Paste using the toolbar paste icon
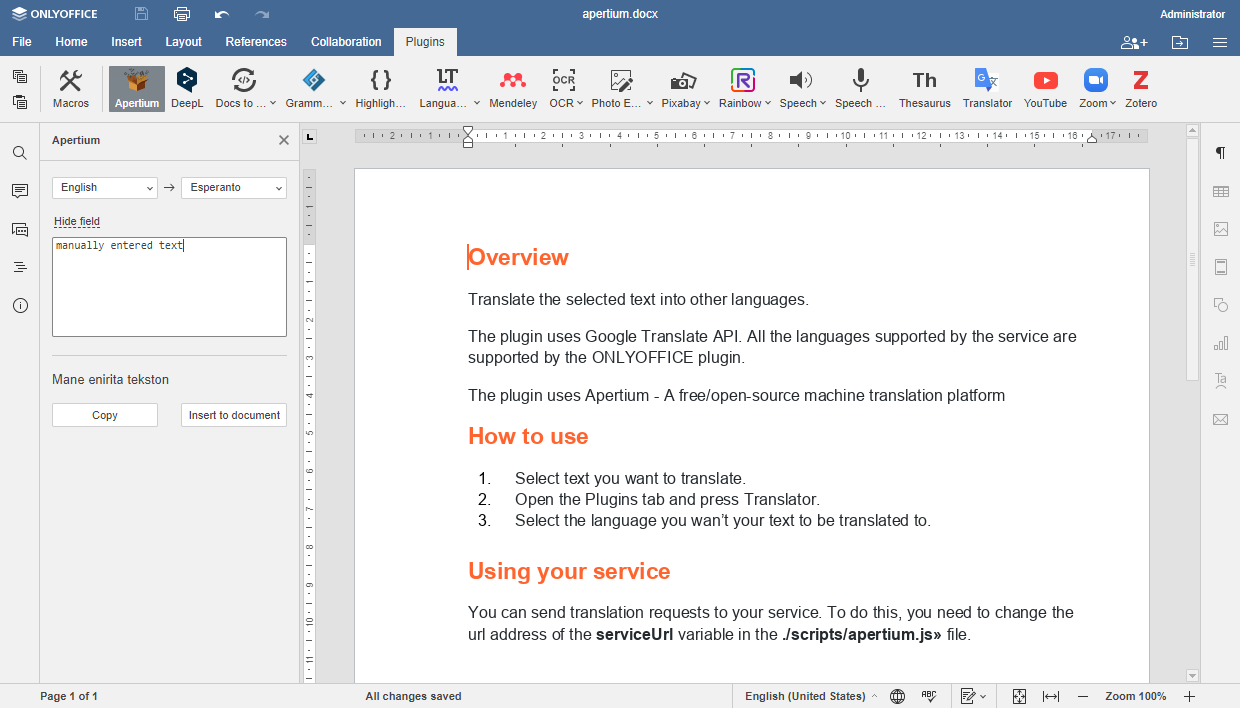This screenshot has height=708, width=1240. pyautogui.click(x=20, y=101)
